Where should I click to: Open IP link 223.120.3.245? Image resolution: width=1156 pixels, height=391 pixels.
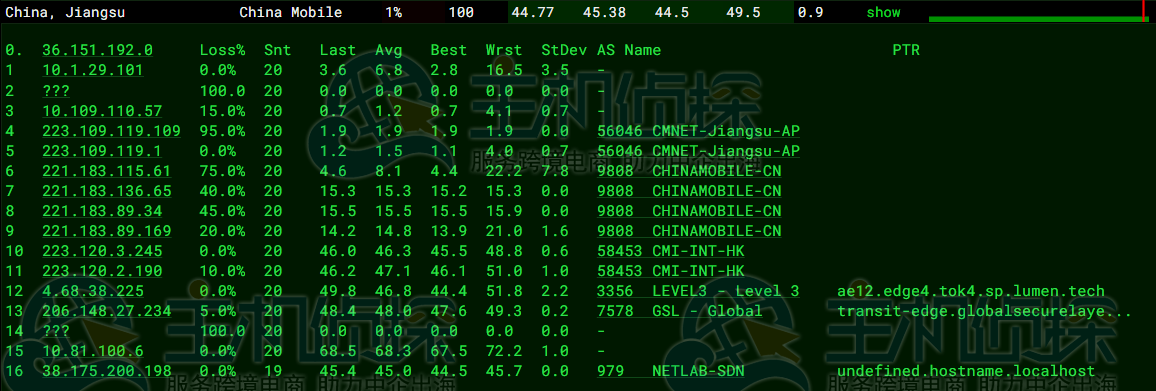(x=102, y=251)
